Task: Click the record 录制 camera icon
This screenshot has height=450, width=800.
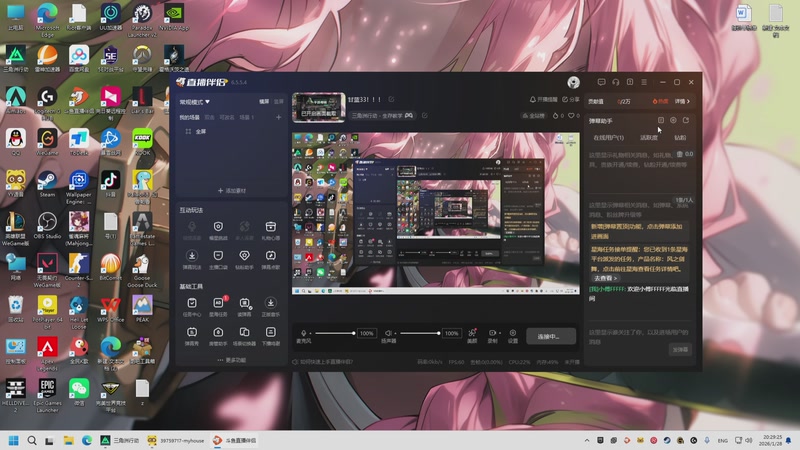Action: tap(492, 333)
